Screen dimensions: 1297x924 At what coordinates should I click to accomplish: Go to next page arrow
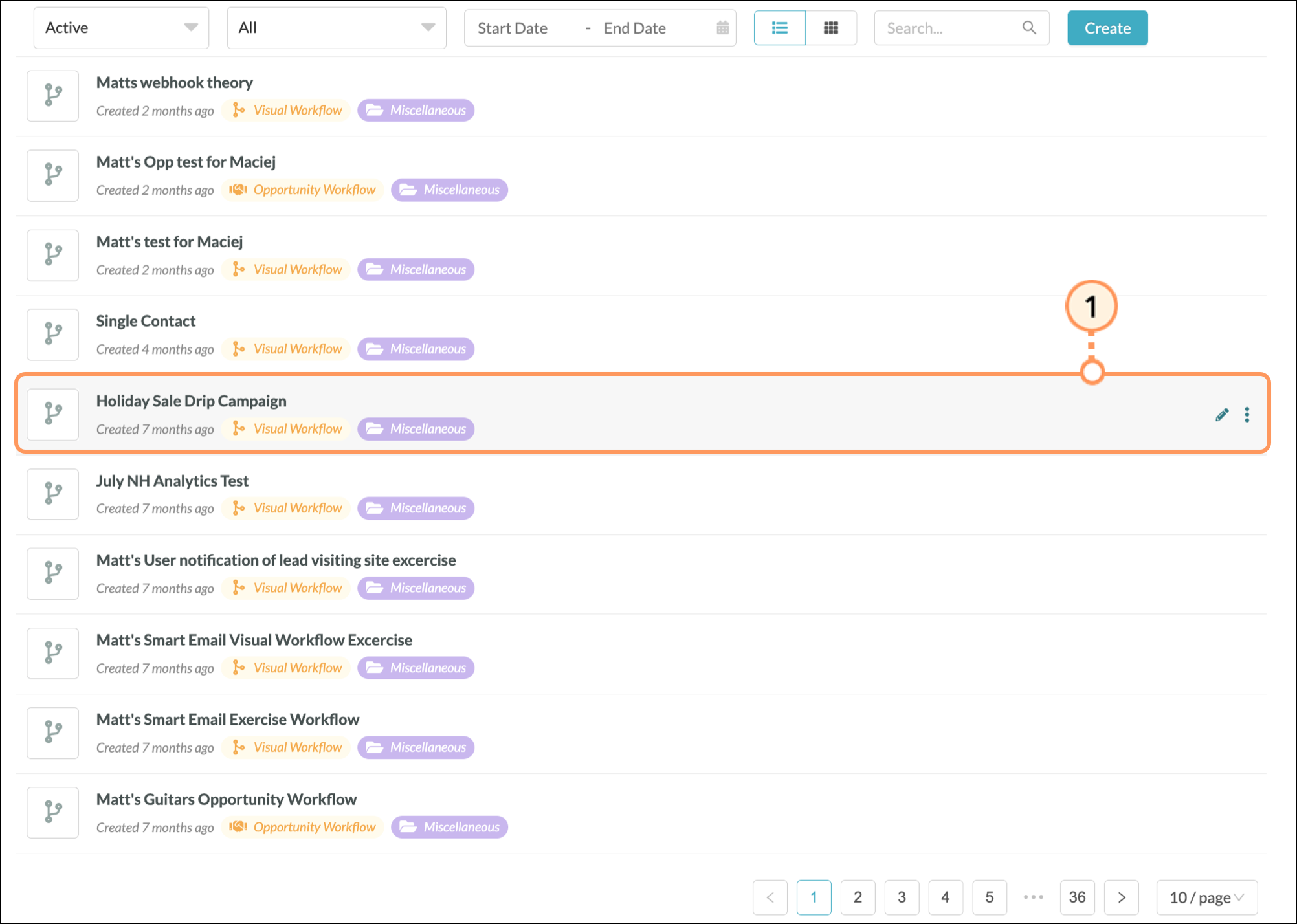pos(1122,897)
